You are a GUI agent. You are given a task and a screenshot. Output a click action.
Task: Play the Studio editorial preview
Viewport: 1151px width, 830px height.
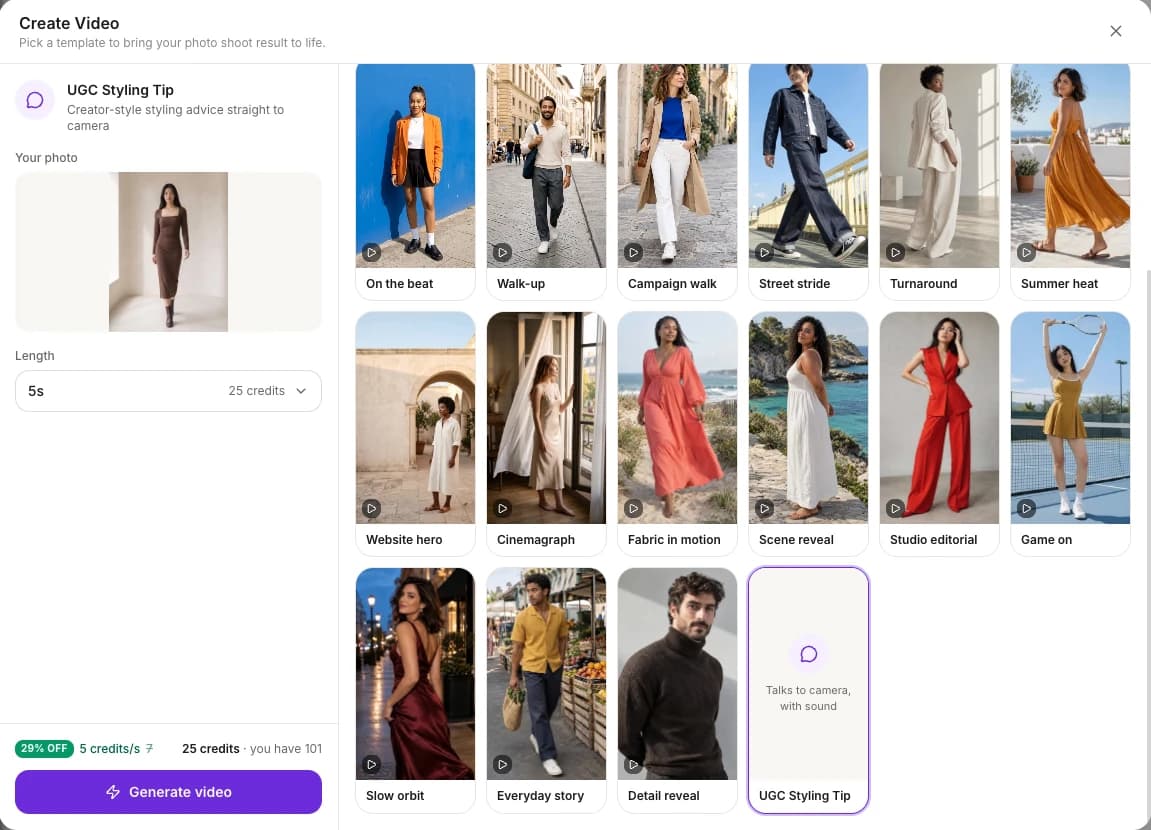896,508
